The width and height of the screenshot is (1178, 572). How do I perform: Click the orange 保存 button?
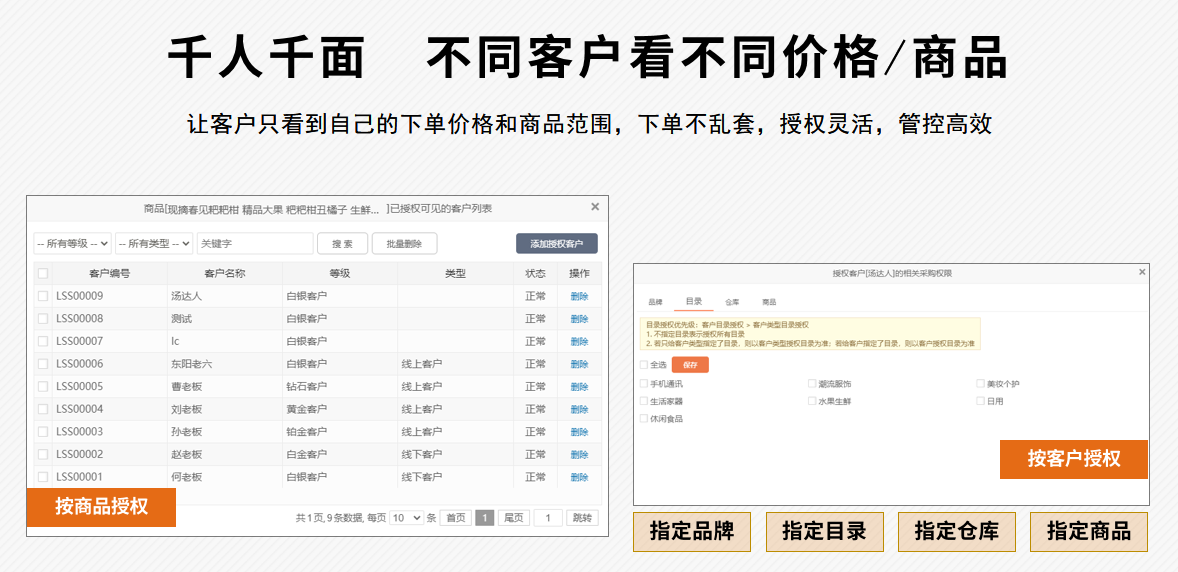[689, 365]
